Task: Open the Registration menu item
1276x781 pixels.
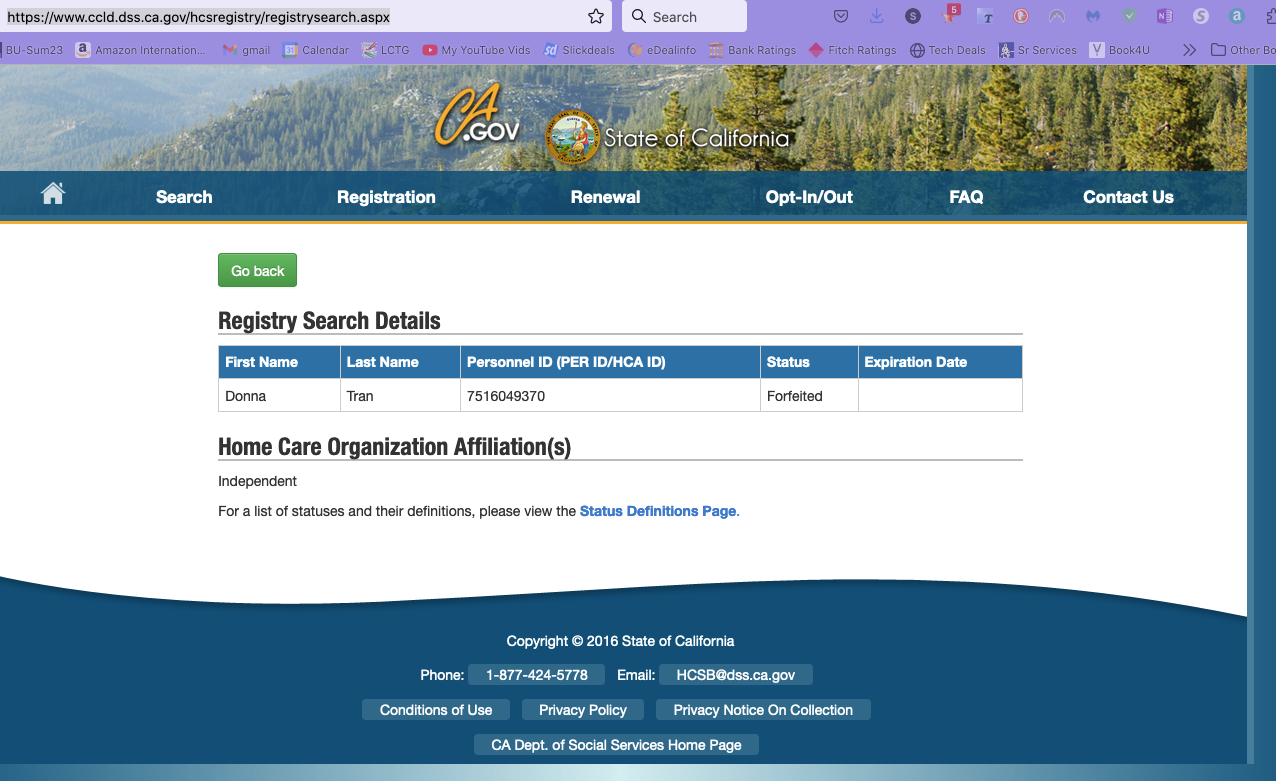Action: [x=386, y=197]
